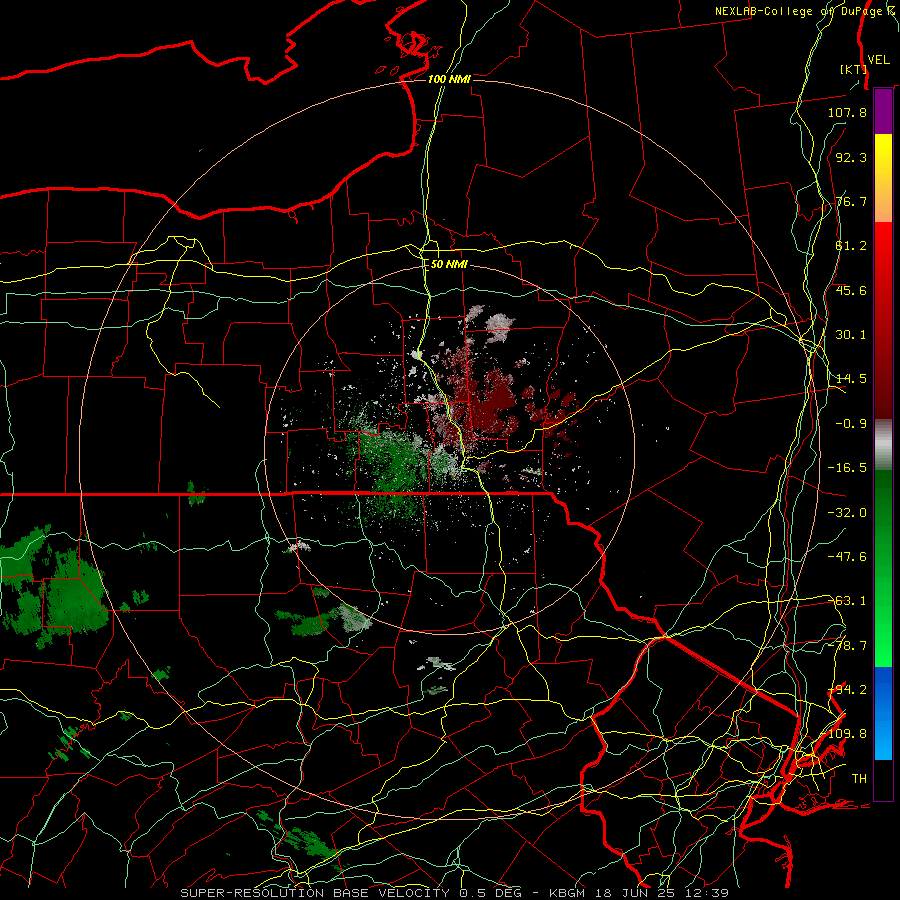The height and width of the screenshot is (900, 900).
Task: Select the 30.1 scale value
Action: click(x=851, y=335)
